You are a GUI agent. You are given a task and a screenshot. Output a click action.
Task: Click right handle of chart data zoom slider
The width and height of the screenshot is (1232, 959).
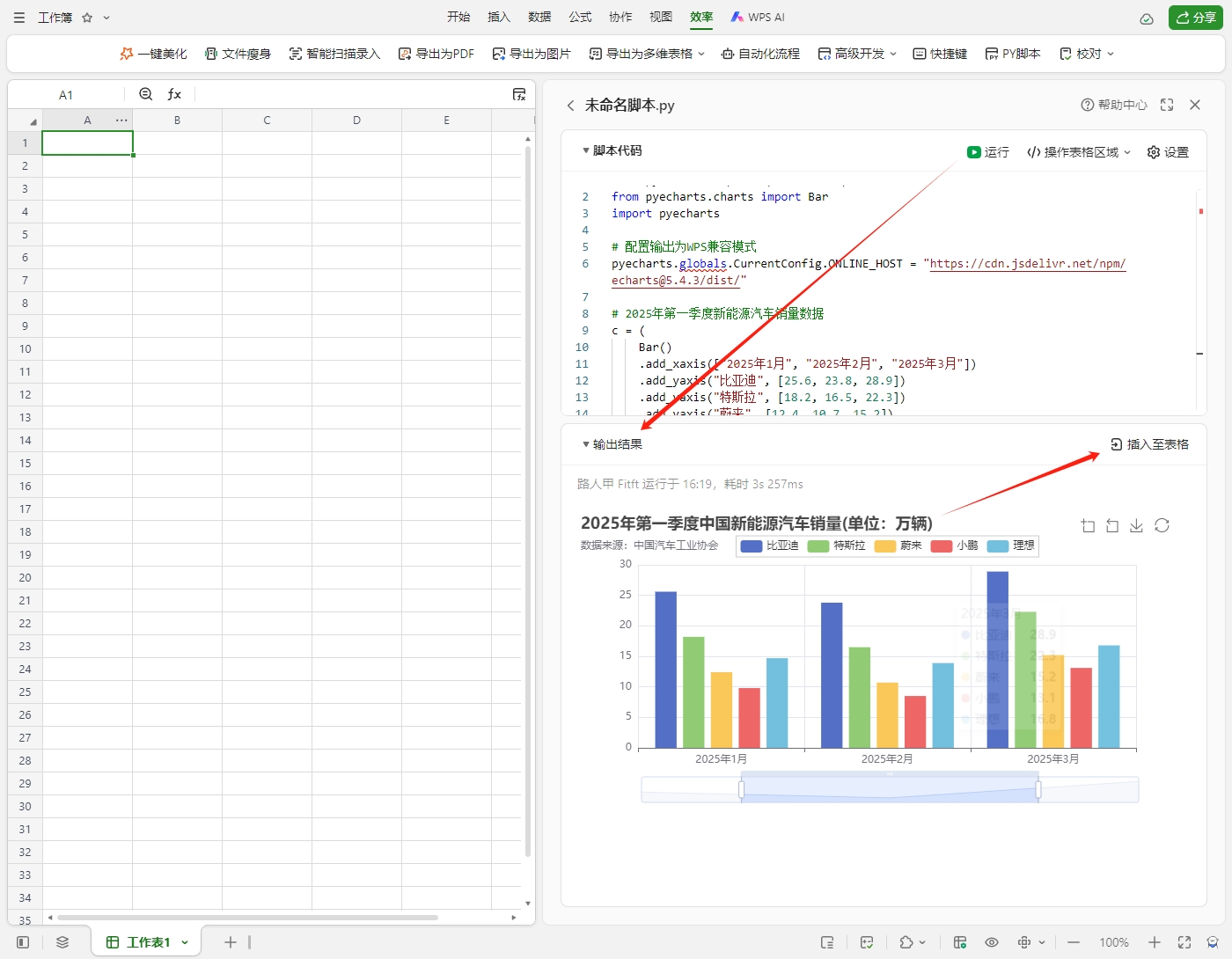coord(1038,790)
